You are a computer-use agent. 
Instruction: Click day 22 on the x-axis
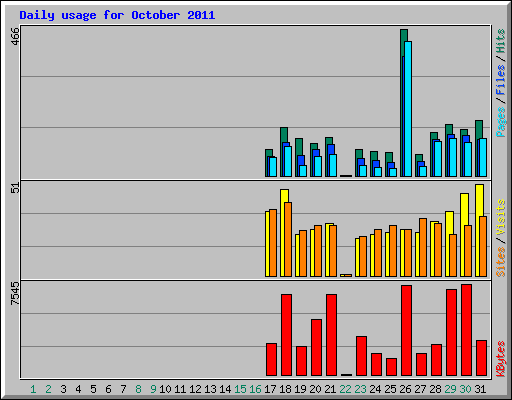pyautogui.click(x=345, y=389)
